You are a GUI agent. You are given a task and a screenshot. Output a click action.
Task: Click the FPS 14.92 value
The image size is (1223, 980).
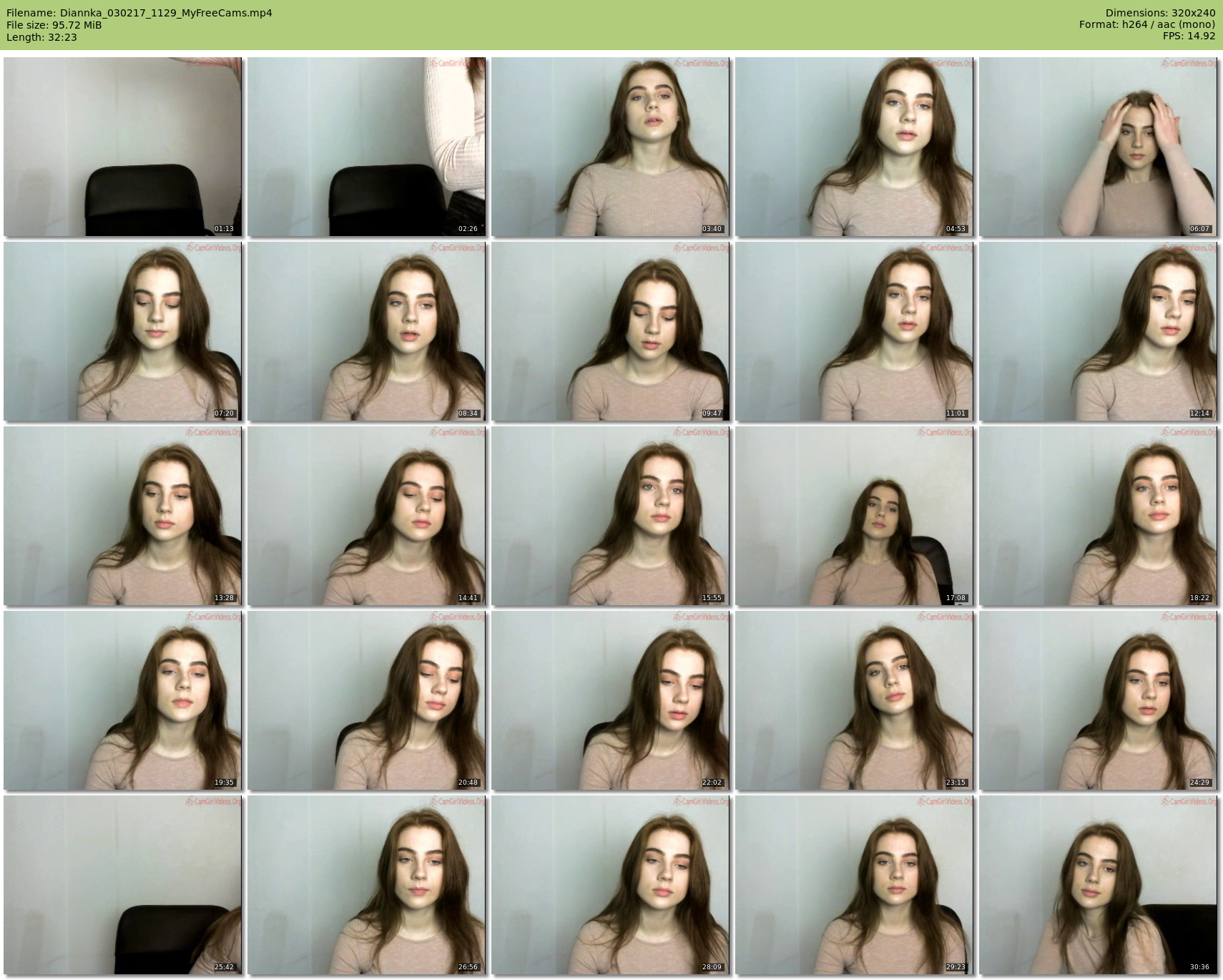tap(1189, 36)
